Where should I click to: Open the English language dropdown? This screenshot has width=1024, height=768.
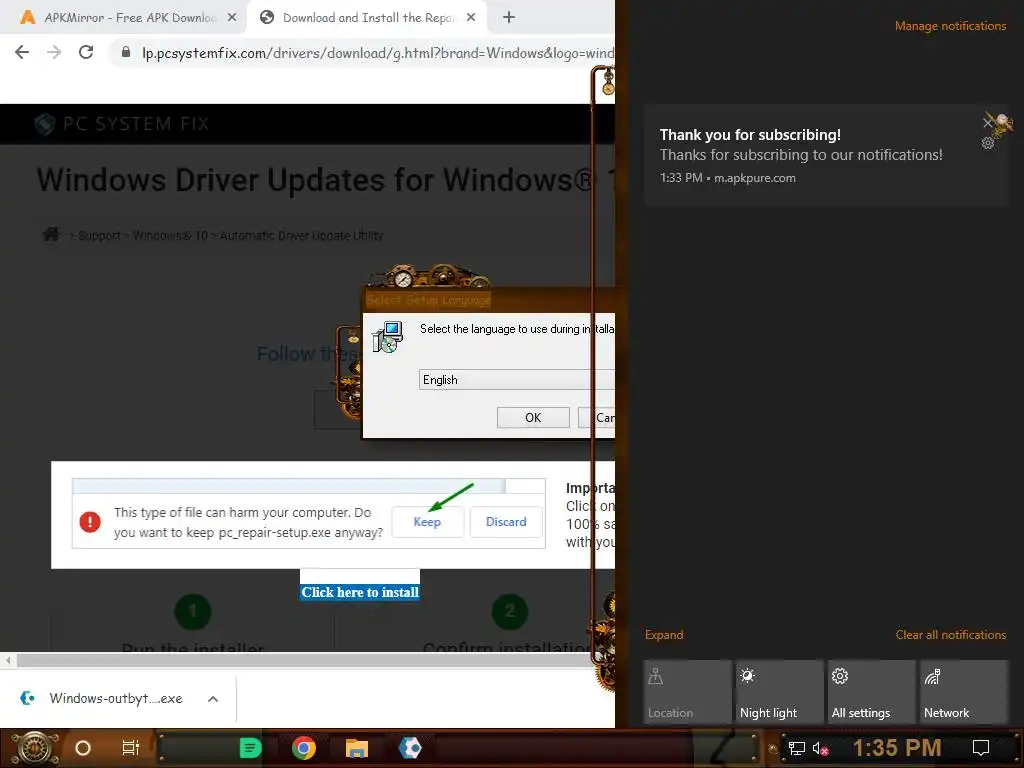coord(516,379)
